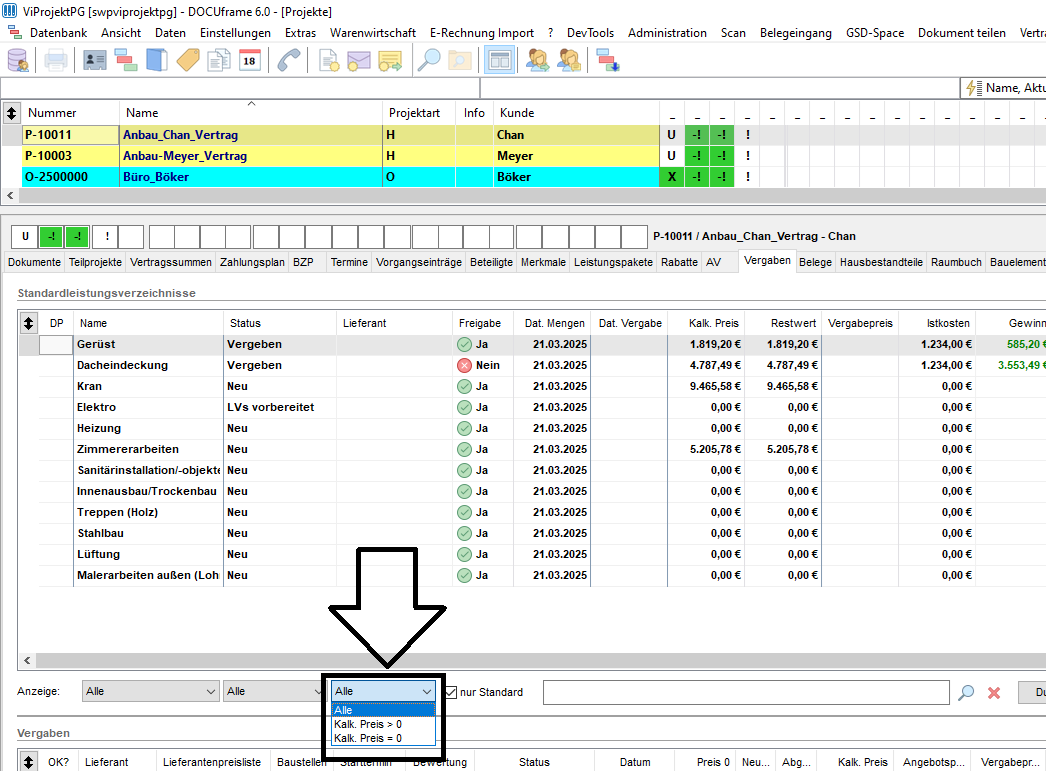The image size is (1046, 771).
Task: Choose the highlighted Alle list option
Action: 383,710
